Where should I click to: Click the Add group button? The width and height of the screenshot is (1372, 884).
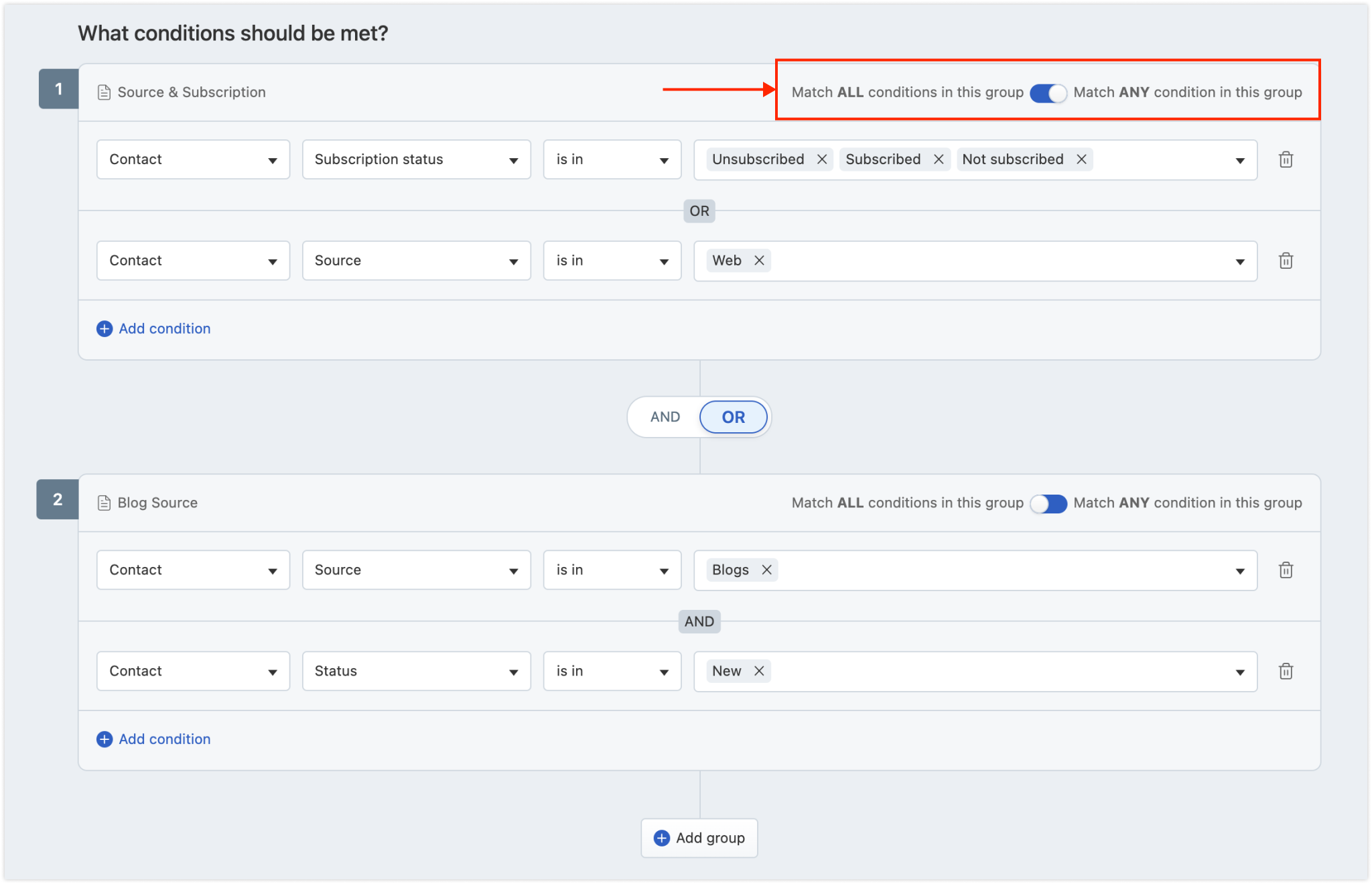[699, 838]
